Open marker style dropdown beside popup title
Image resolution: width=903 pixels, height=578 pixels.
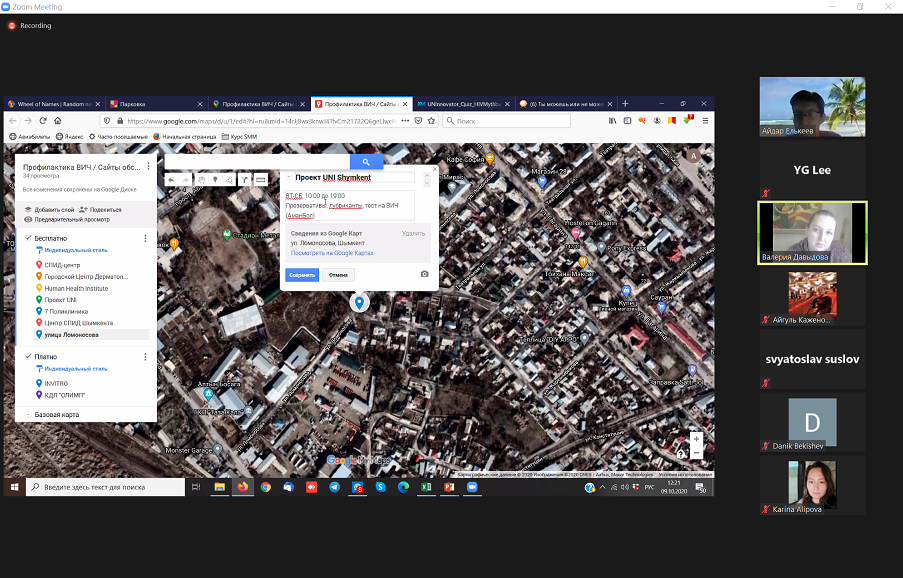tap(289, 177)
